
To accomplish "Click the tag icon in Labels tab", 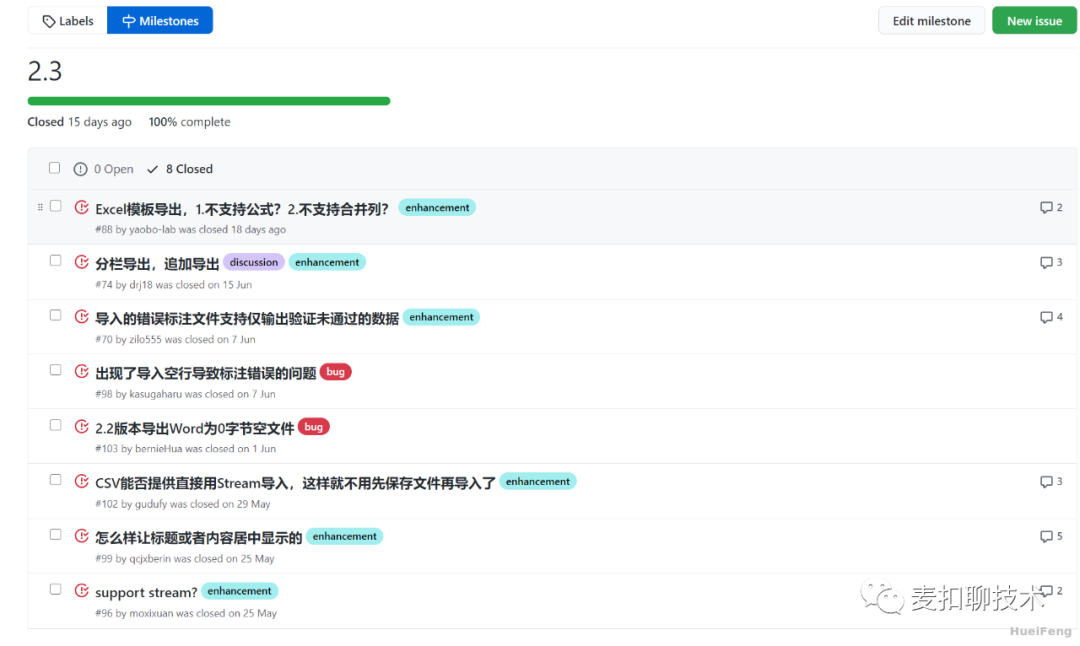I will [x=49, y=21].
